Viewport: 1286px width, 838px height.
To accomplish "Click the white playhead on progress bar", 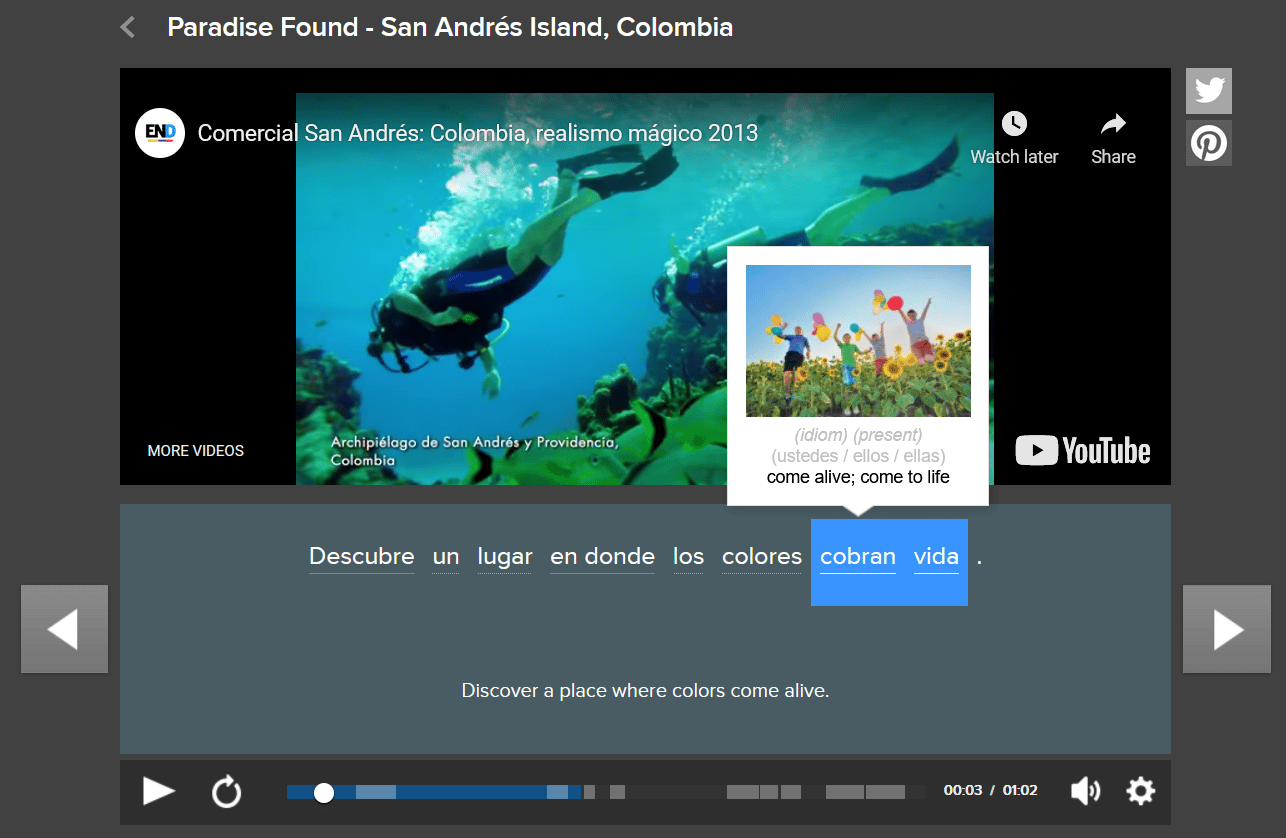I will [x=323, y=792].
